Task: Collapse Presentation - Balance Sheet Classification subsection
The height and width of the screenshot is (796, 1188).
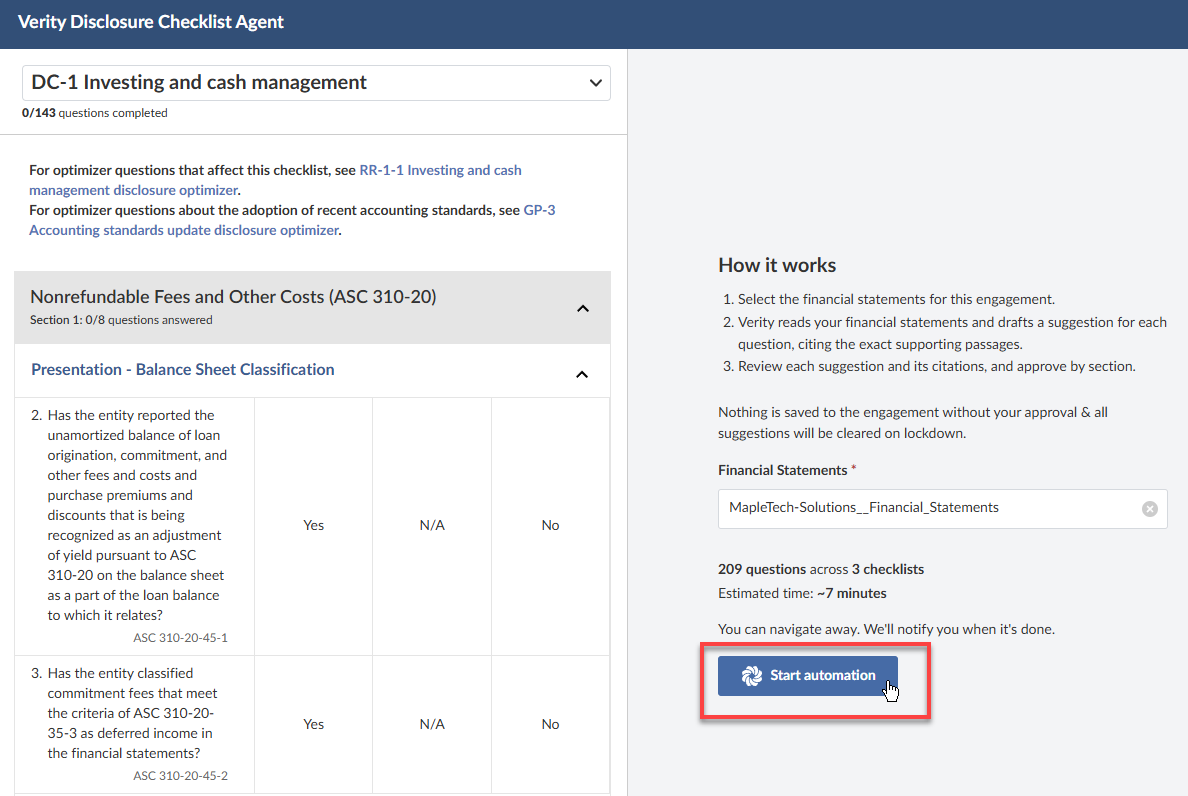Action: coord(582,374)
